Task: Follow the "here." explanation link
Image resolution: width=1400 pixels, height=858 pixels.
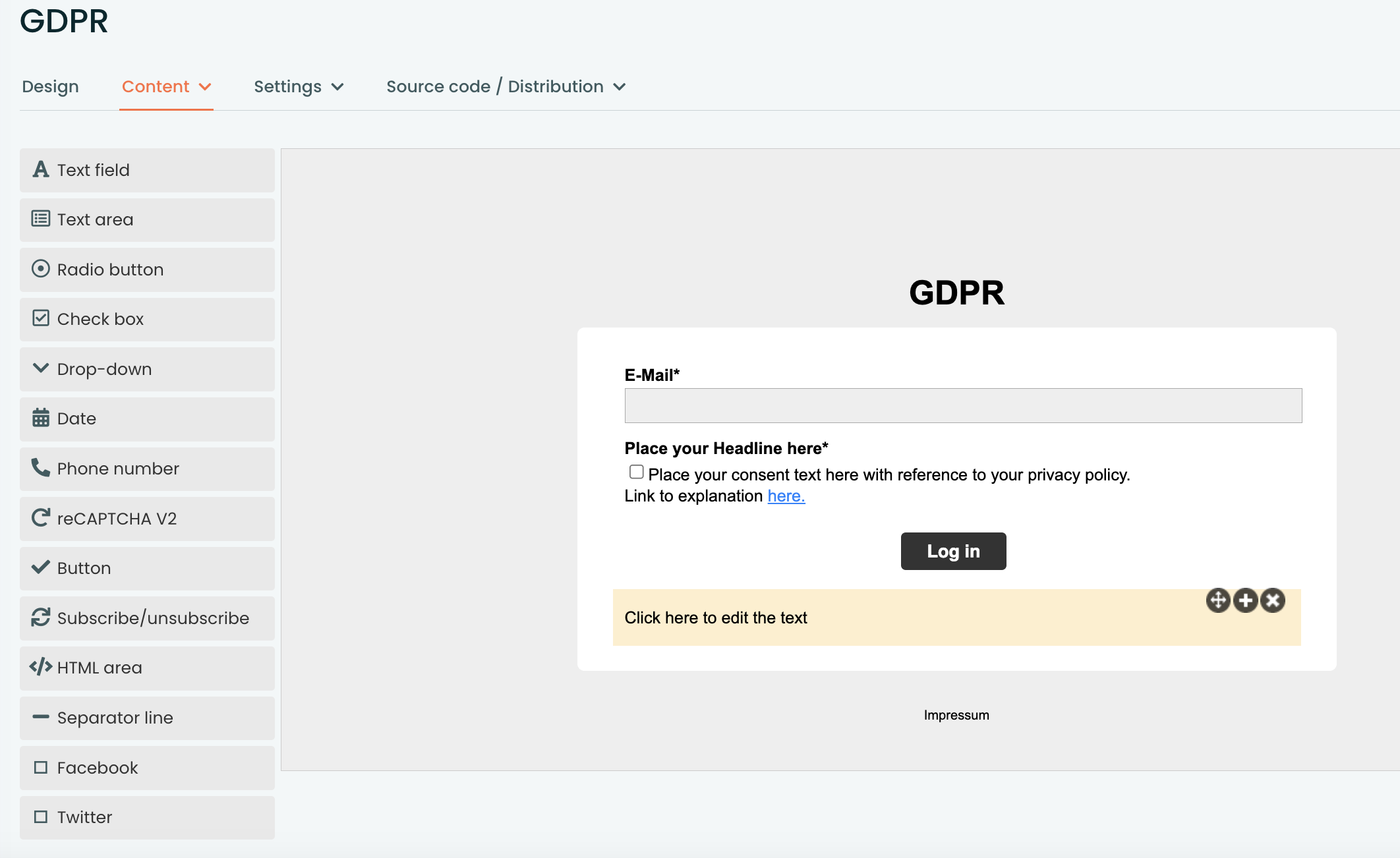Action: point(786,496)
